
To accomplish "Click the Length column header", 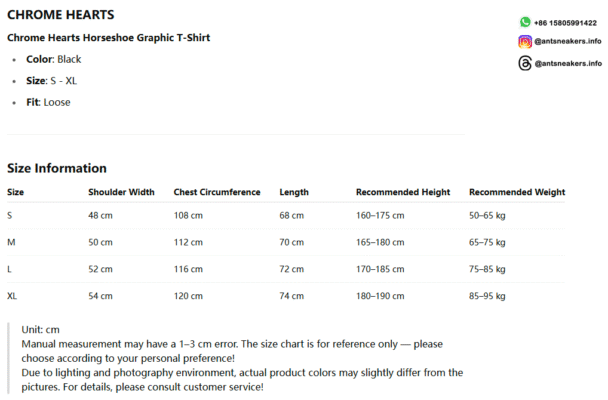I will point(294,192).
